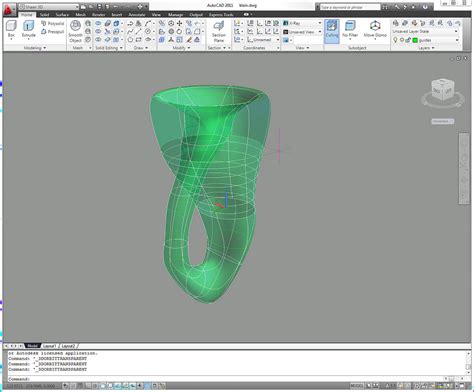474x392 pixels.
Task: Click the navigation bar on right viewport edge
Action: pos(464,169)
